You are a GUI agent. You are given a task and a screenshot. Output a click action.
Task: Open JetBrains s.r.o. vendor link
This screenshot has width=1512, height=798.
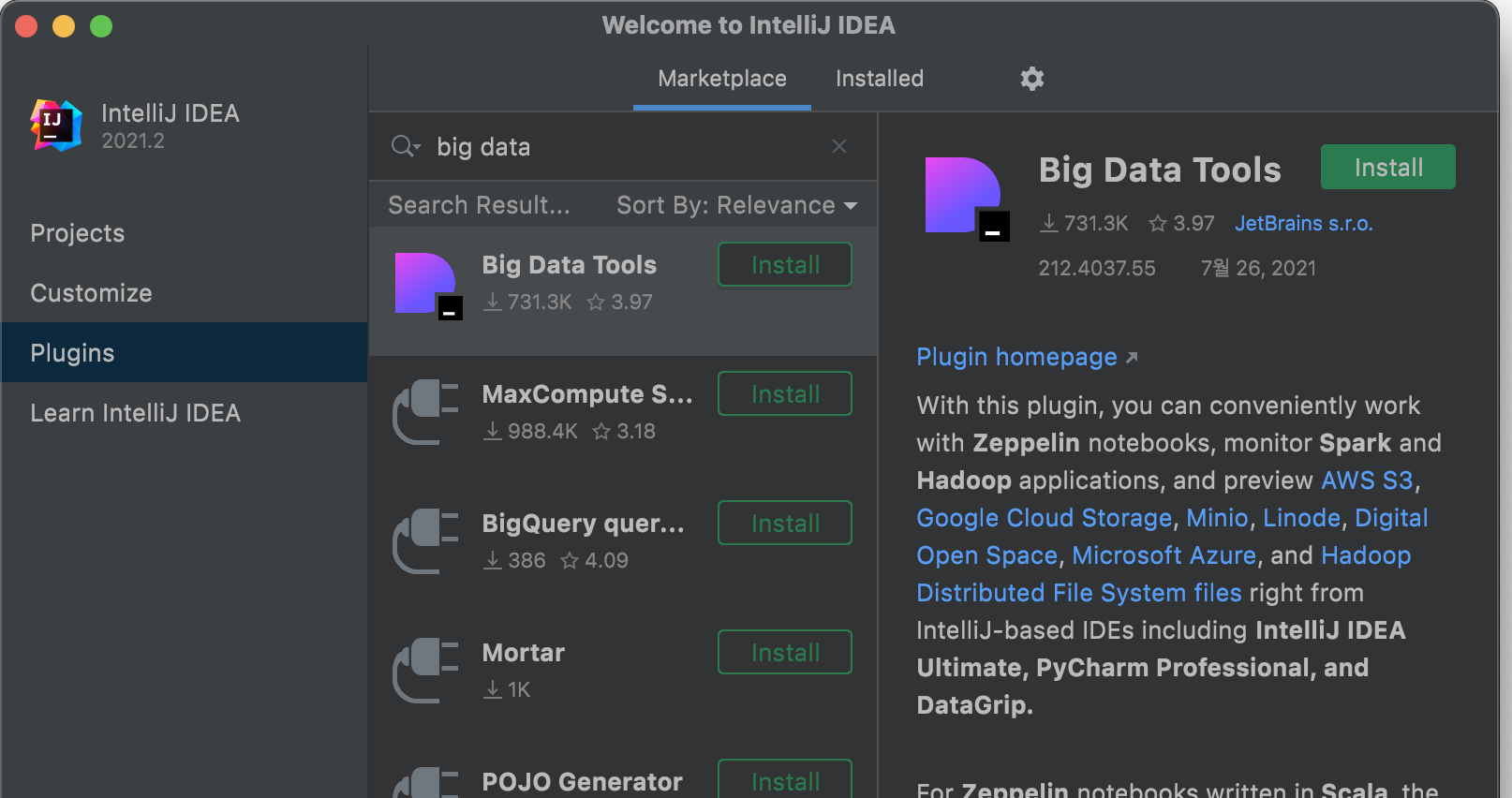tap(1303, 223)
